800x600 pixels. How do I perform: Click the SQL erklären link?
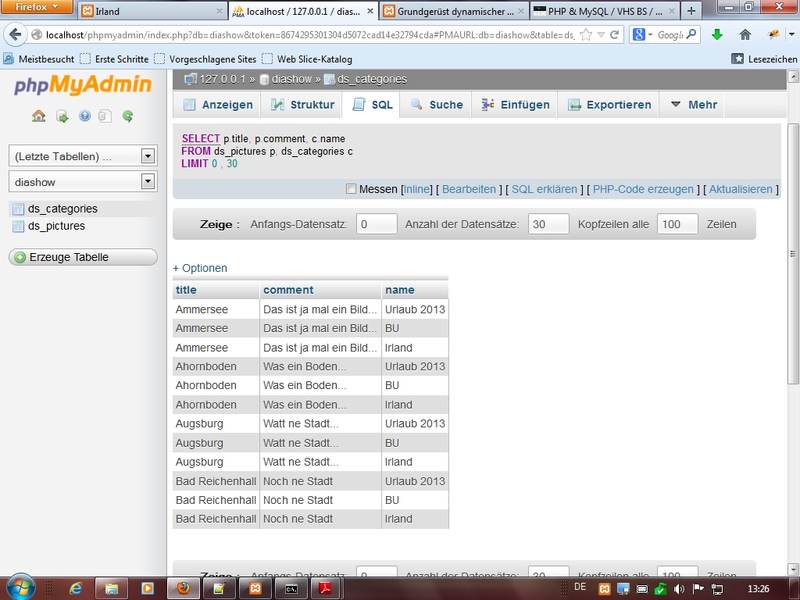point(544,189)
